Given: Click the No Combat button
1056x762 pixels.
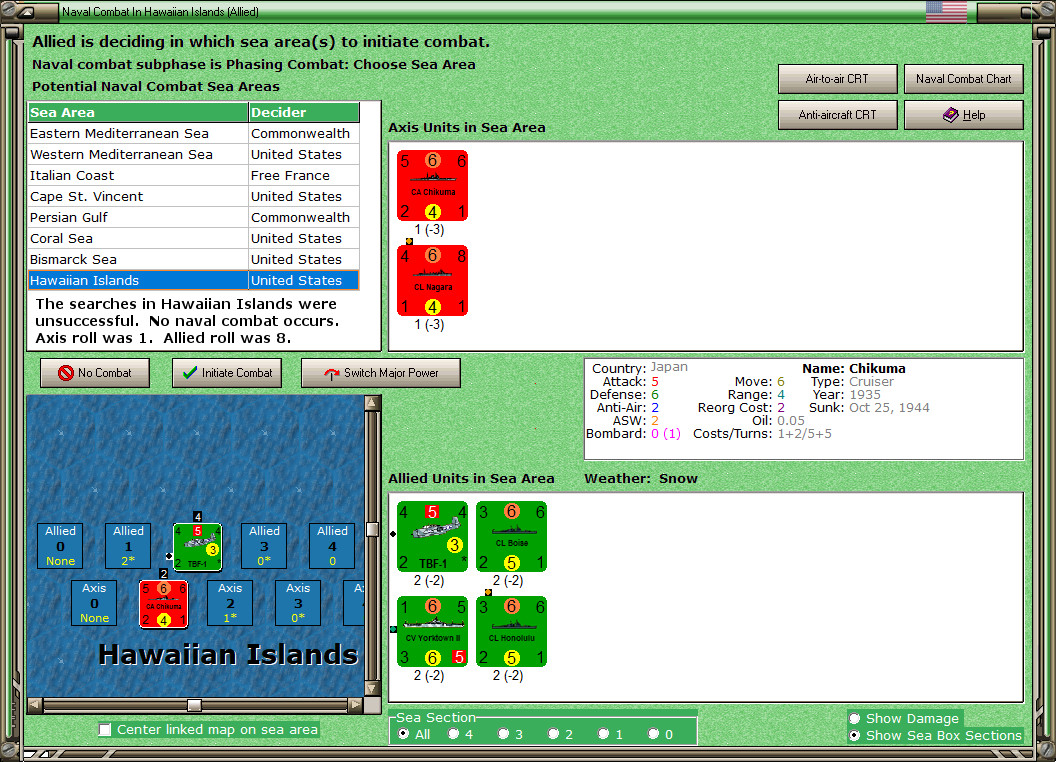Looking at the screenshot, I should click(x=95, y=373).
